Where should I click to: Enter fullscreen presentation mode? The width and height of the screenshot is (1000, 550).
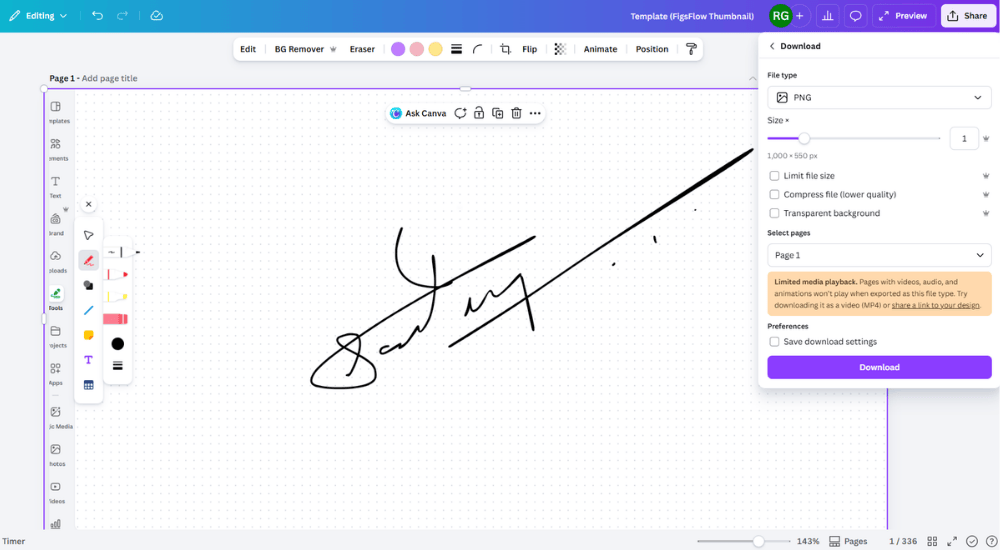952,541
